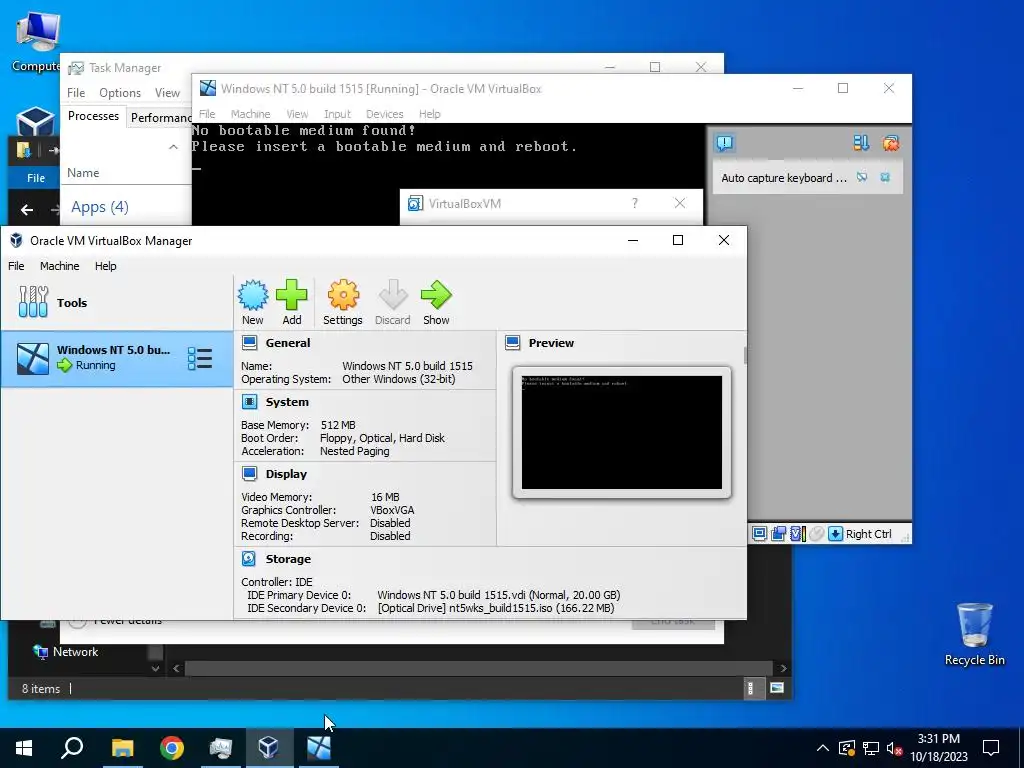1024x768 pixels.
Task: Open the File tab in File Explorer
Action: pos(36,178)
